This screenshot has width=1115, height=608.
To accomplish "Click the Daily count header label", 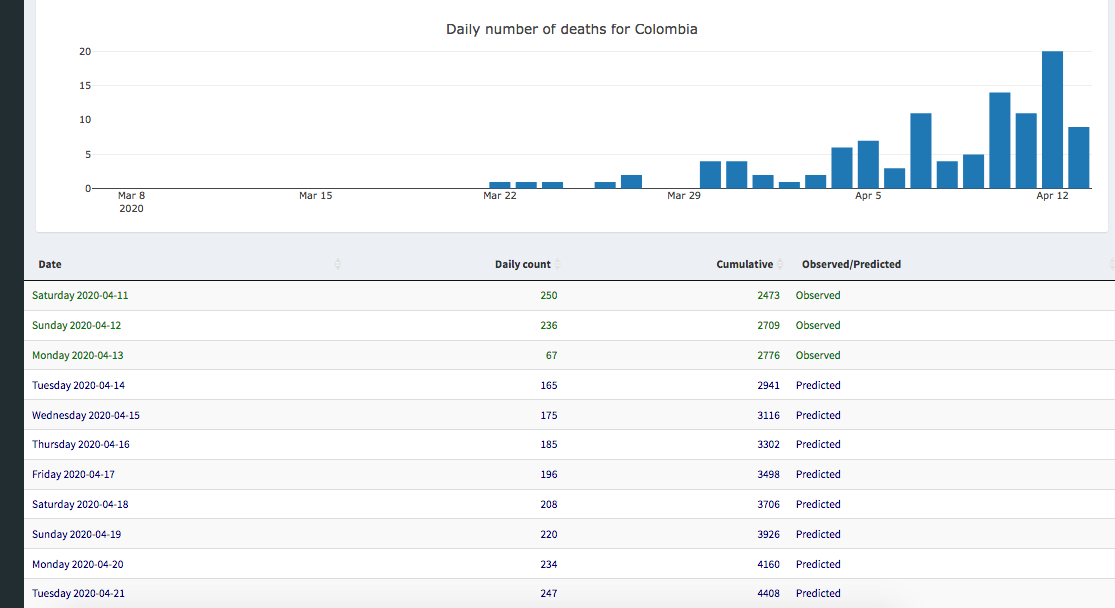I will (522, 264).
